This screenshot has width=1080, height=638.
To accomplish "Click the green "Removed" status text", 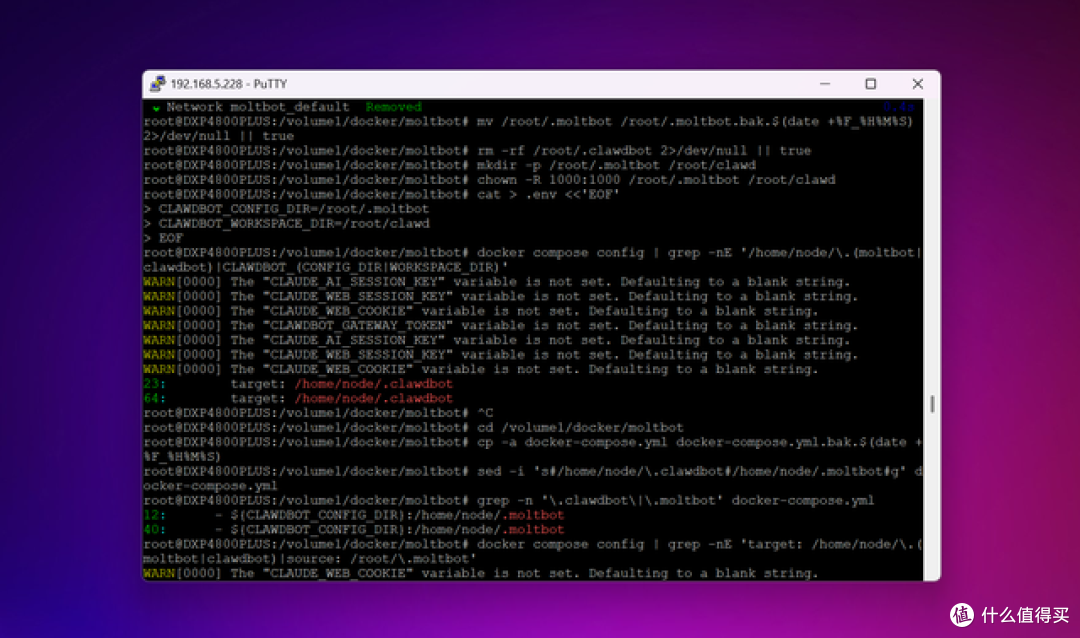I will [393, 107].
